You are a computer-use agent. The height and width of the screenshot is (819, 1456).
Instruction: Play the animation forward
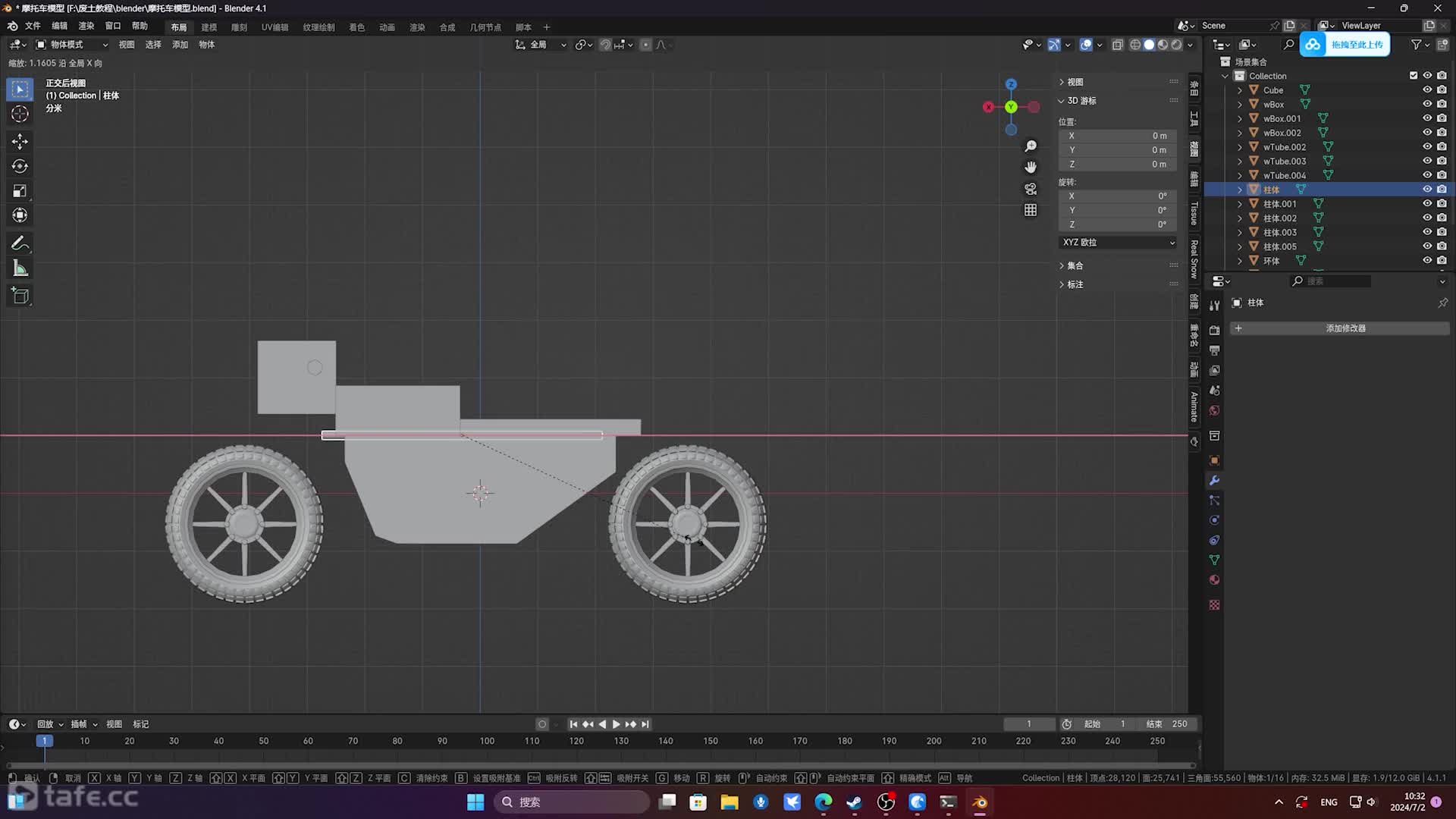616,724
